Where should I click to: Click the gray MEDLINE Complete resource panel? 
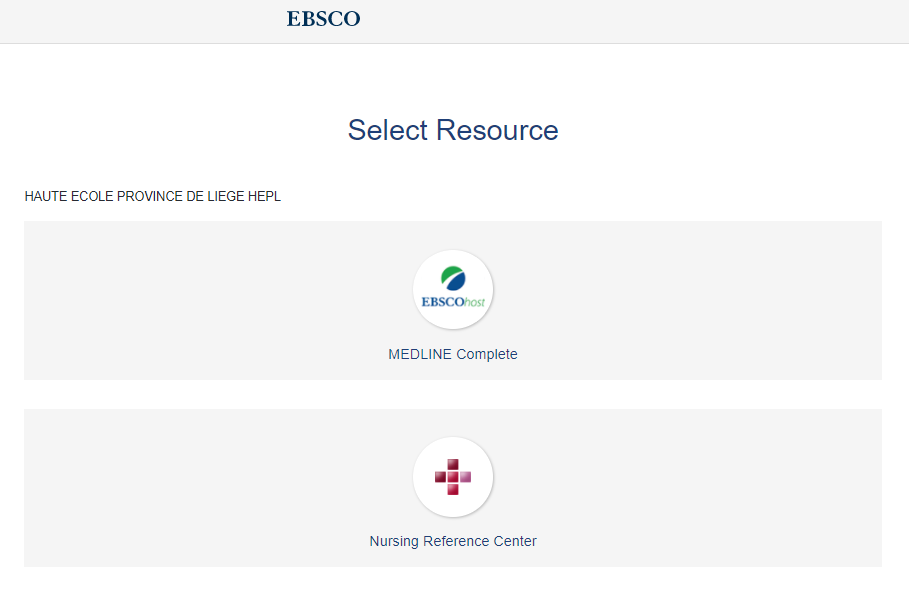[x=453, y=300]
